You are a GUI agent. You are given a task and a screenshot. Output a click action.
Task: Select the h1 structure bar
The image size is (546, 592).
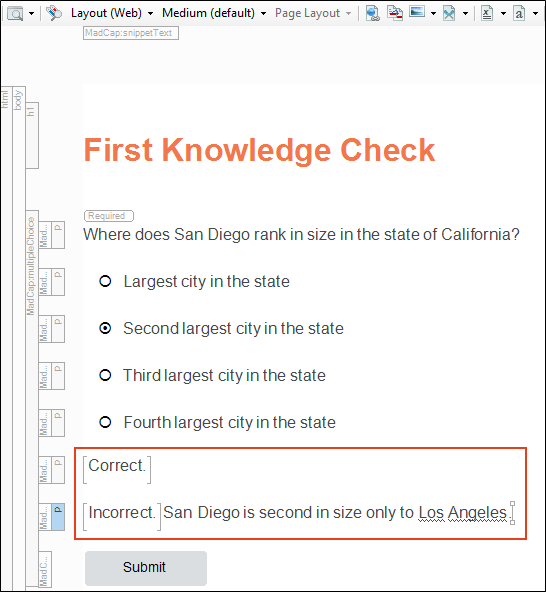pos(32,135)
